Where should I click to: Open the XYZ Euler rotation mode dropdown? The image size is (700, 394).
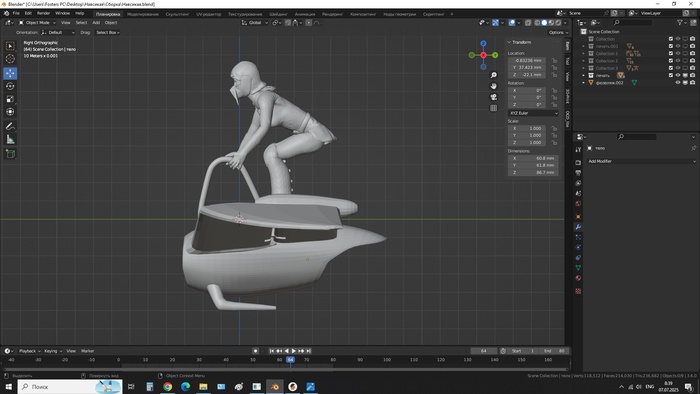pos(533,113)
